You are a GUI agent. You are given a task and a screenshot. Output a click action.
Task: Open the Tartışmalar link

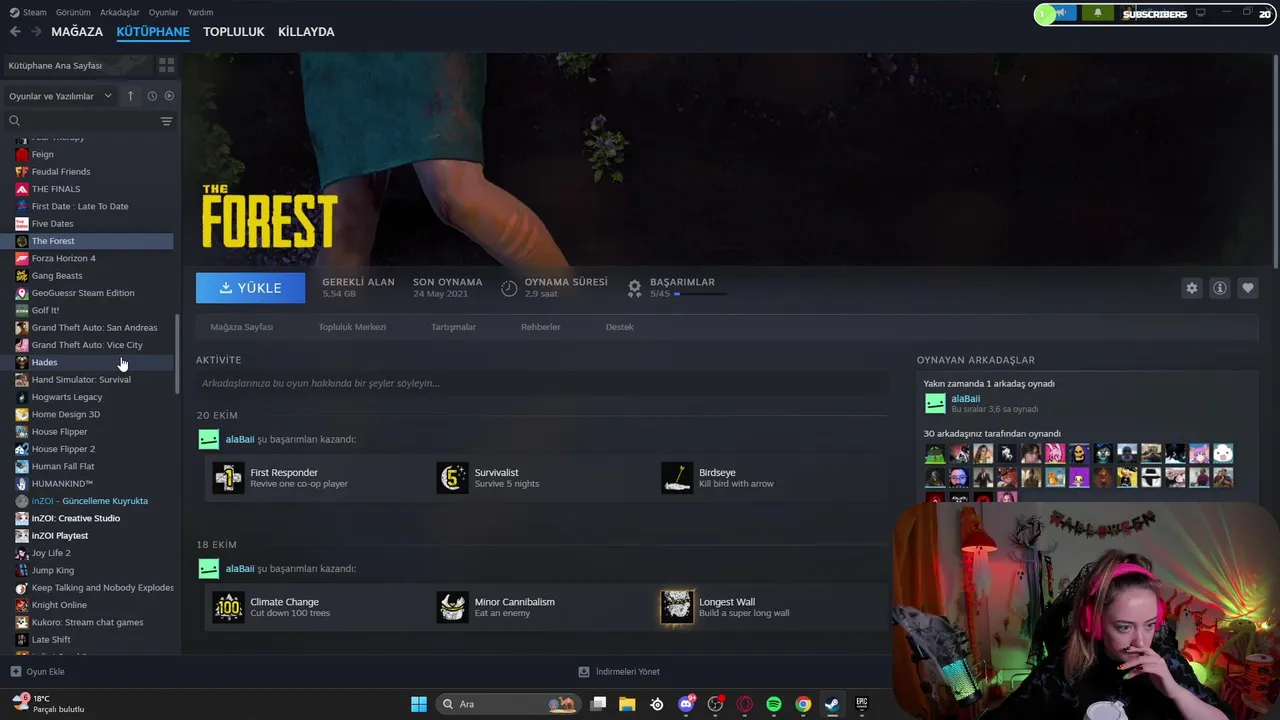click(453, 327)
